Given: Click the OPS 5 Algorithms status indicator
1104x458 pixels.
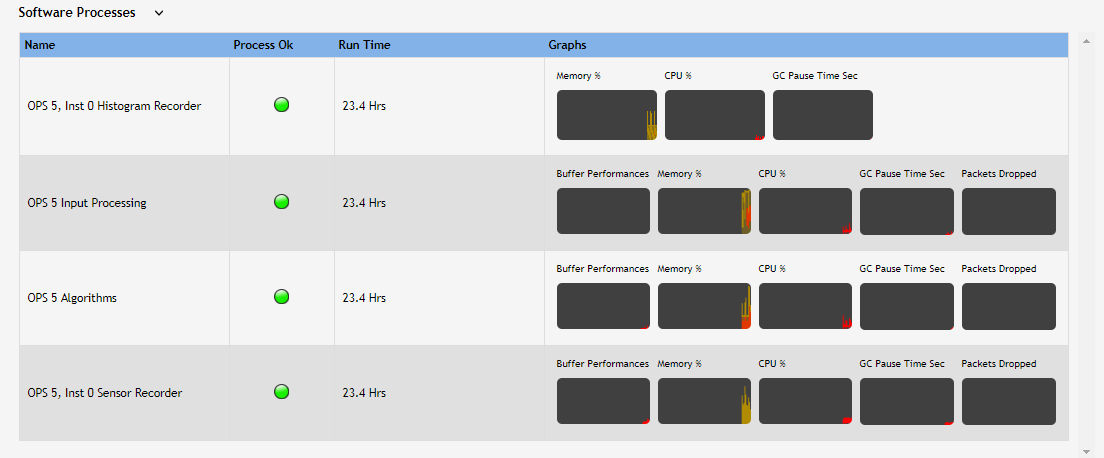Looking at the screenshot, I should point(281,297).
